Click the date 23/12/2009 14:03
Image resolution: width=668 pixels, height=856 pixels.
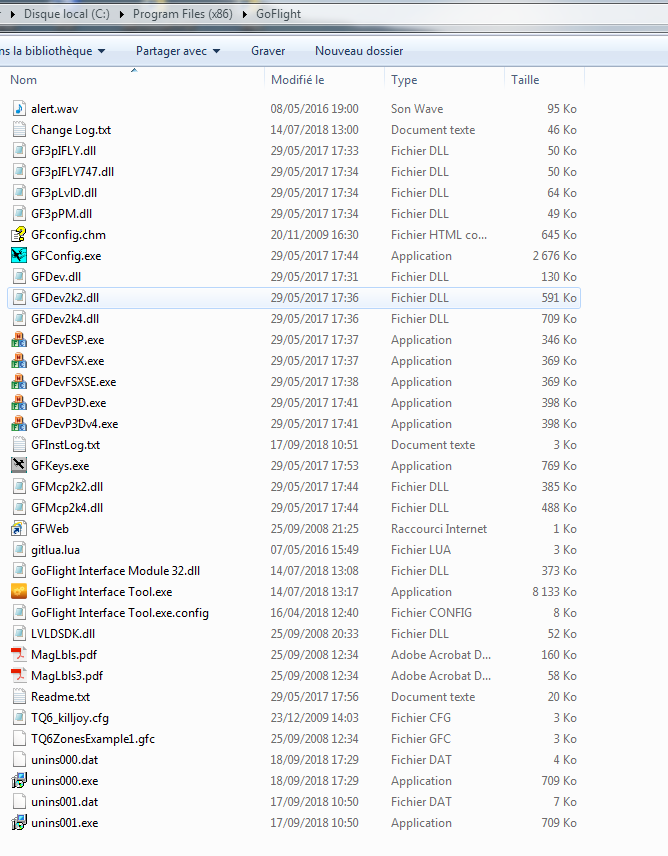[314, 718]
